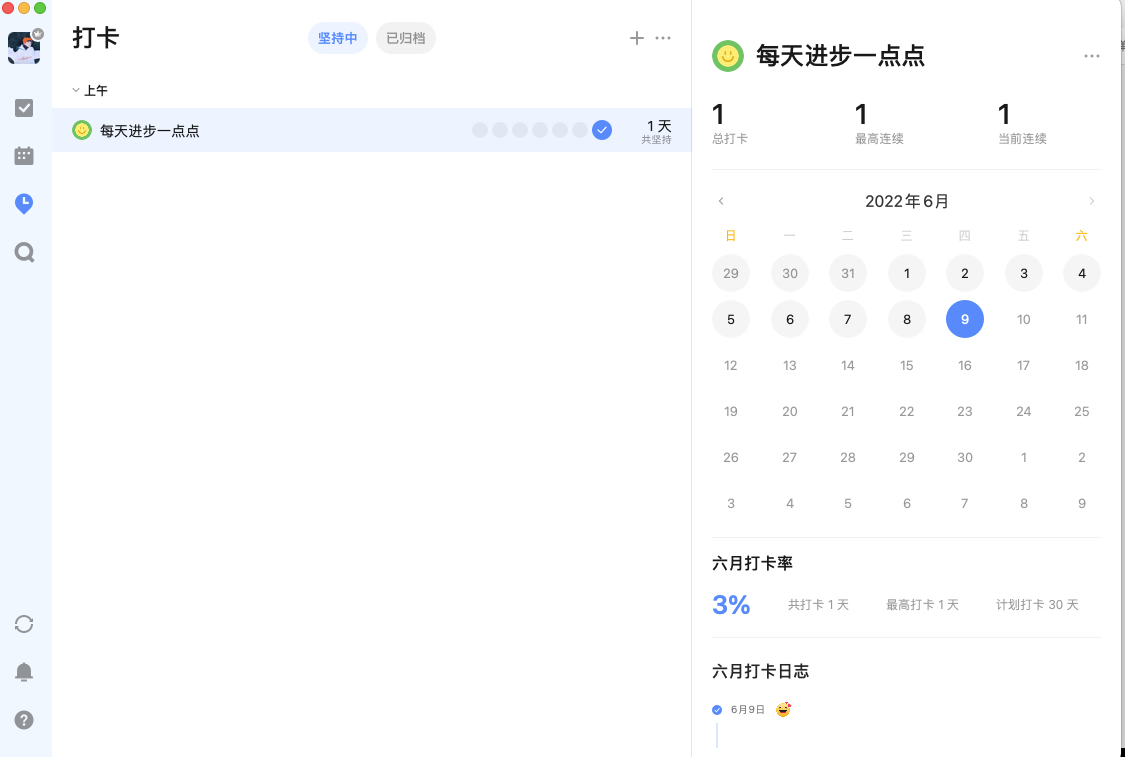Open notifications via the bell icon

(x=25, y=672)
